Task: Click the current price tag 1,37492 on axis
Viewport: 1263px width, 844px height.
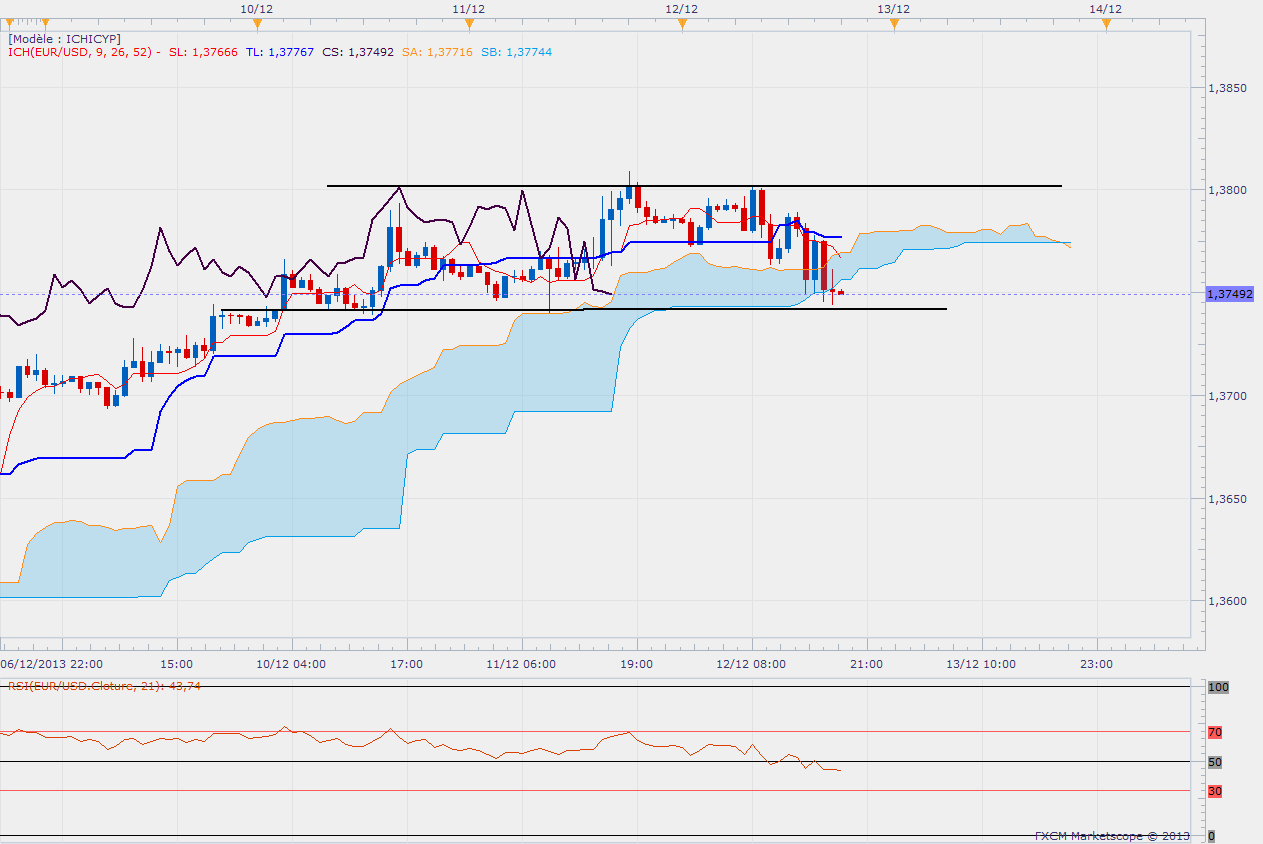Action: [1230, 294]
